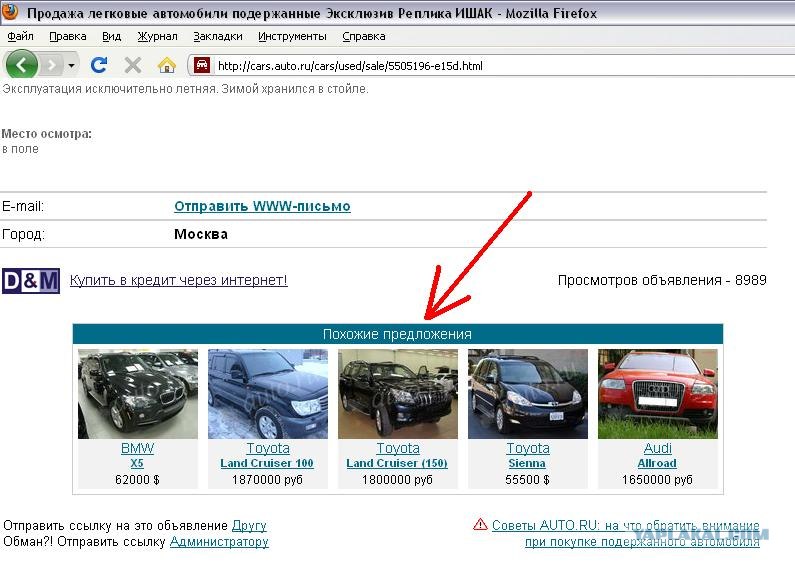Click the text в поле
Image resolution: width=795 pixels, height=564 pixels.
(20, 149)
